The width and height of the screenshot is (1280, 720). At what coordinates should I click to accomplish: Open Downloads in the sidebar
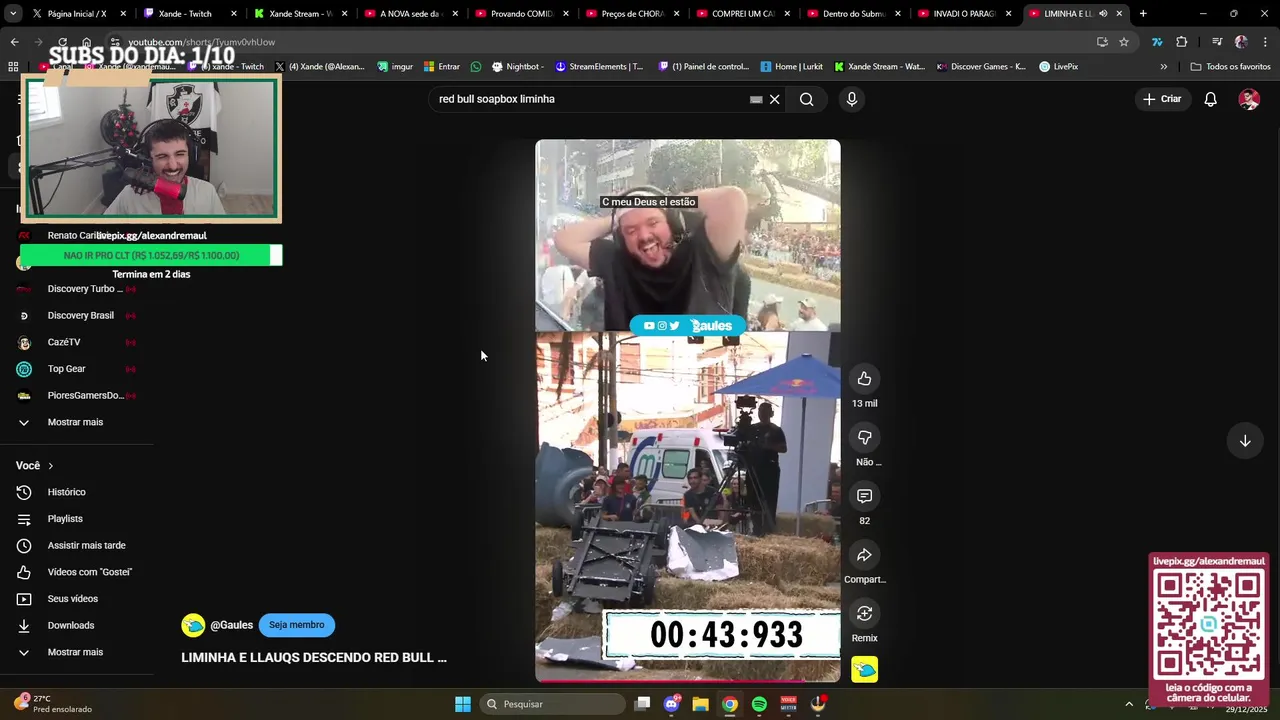click(x=70, y=626)
